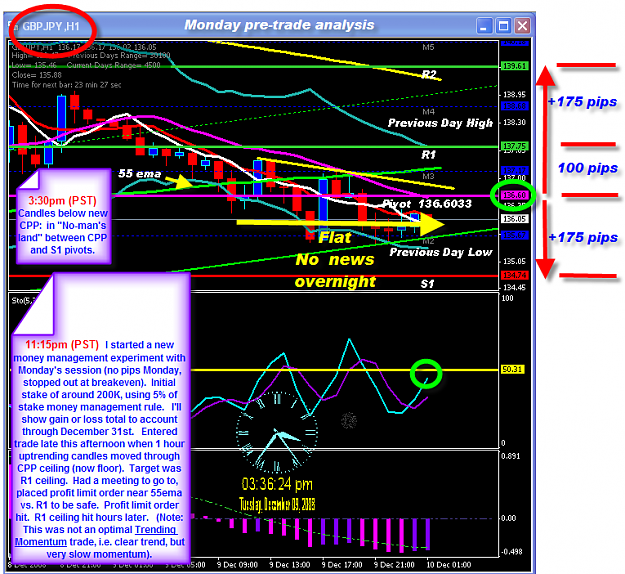Viewport: 625px width, 574px height.
Task: Select the 50.31 stochastic level label
Action: click(x=512, y=370)
